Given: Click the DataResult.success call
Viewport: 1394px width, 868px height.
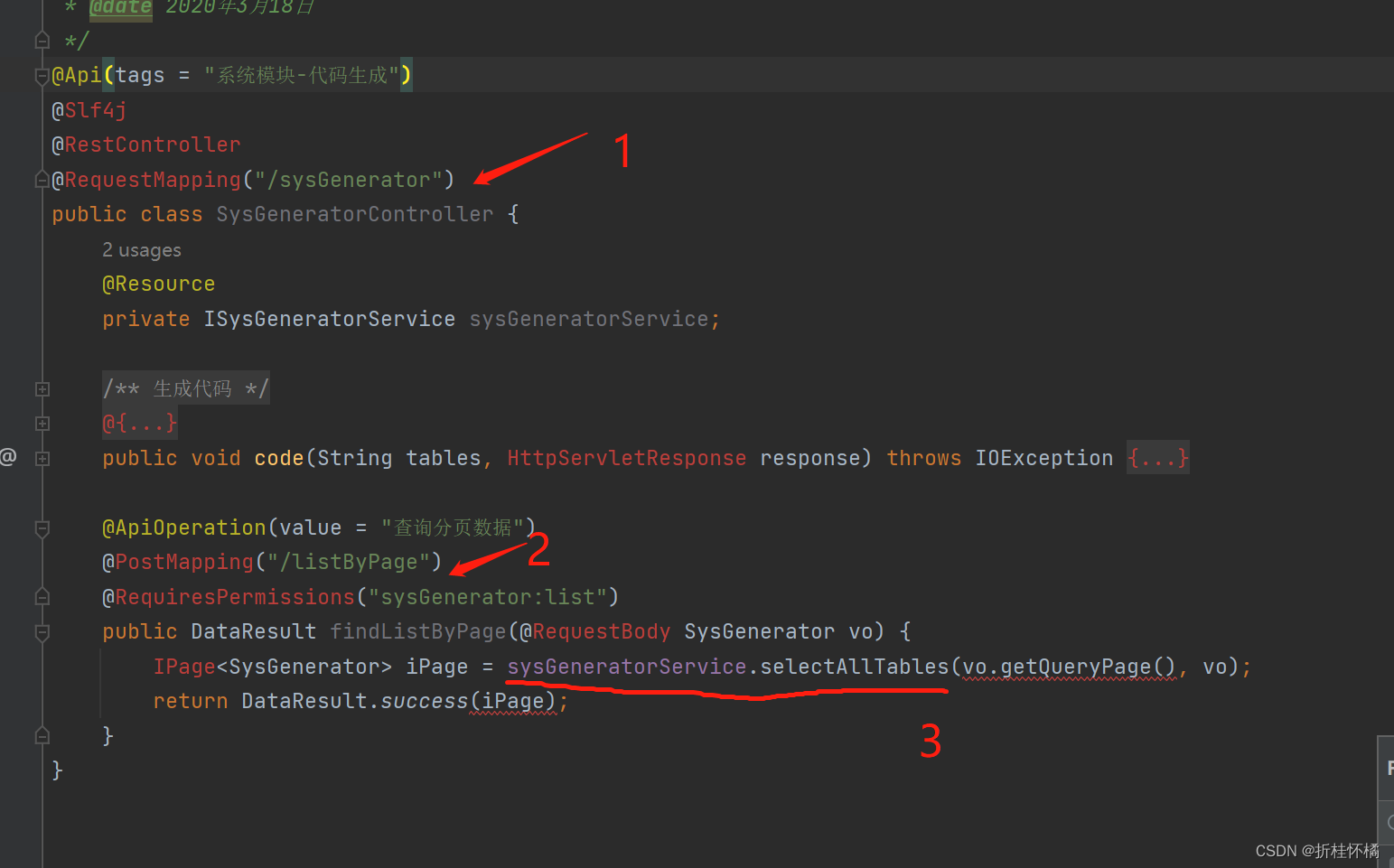Looking at the screenshot, I should pos(355,701).
